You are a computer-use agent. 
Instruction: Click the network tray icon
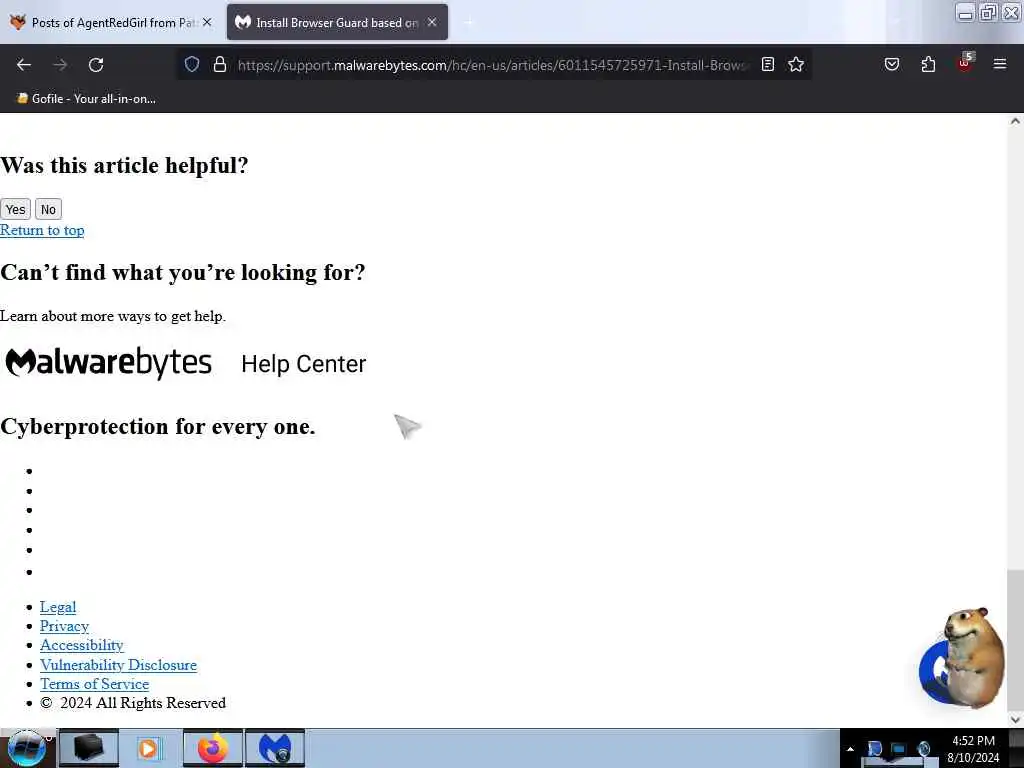[x=899, y=749]
